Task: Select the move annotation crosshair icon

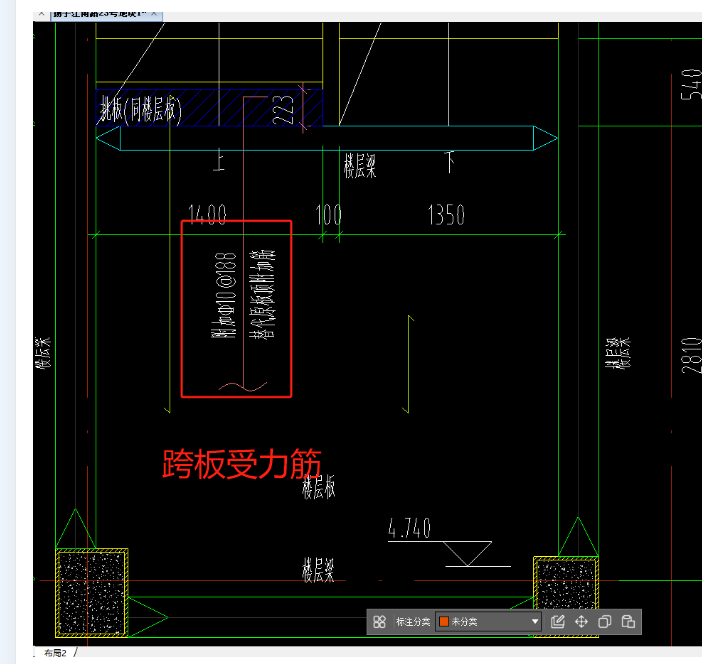Action: click(x=581, y=621)
